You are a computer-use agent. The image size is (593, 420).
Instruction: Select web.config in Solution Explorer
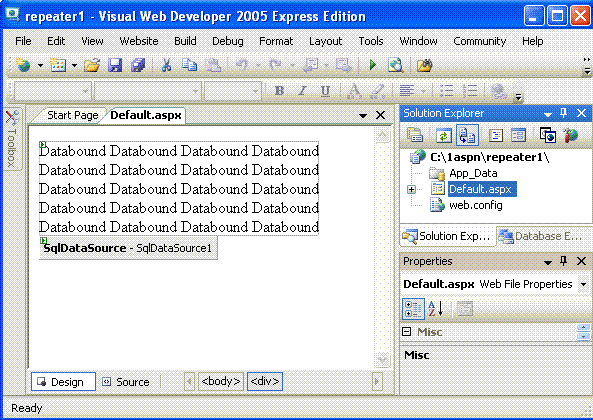476,205
